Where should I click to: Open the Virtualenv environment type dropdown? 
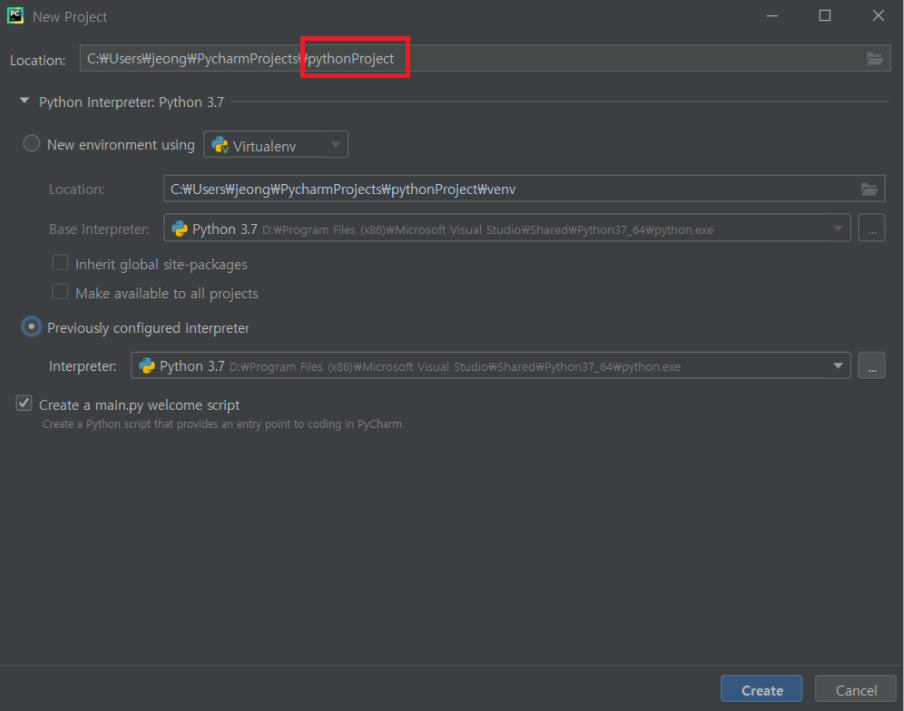tap(276, 144)
